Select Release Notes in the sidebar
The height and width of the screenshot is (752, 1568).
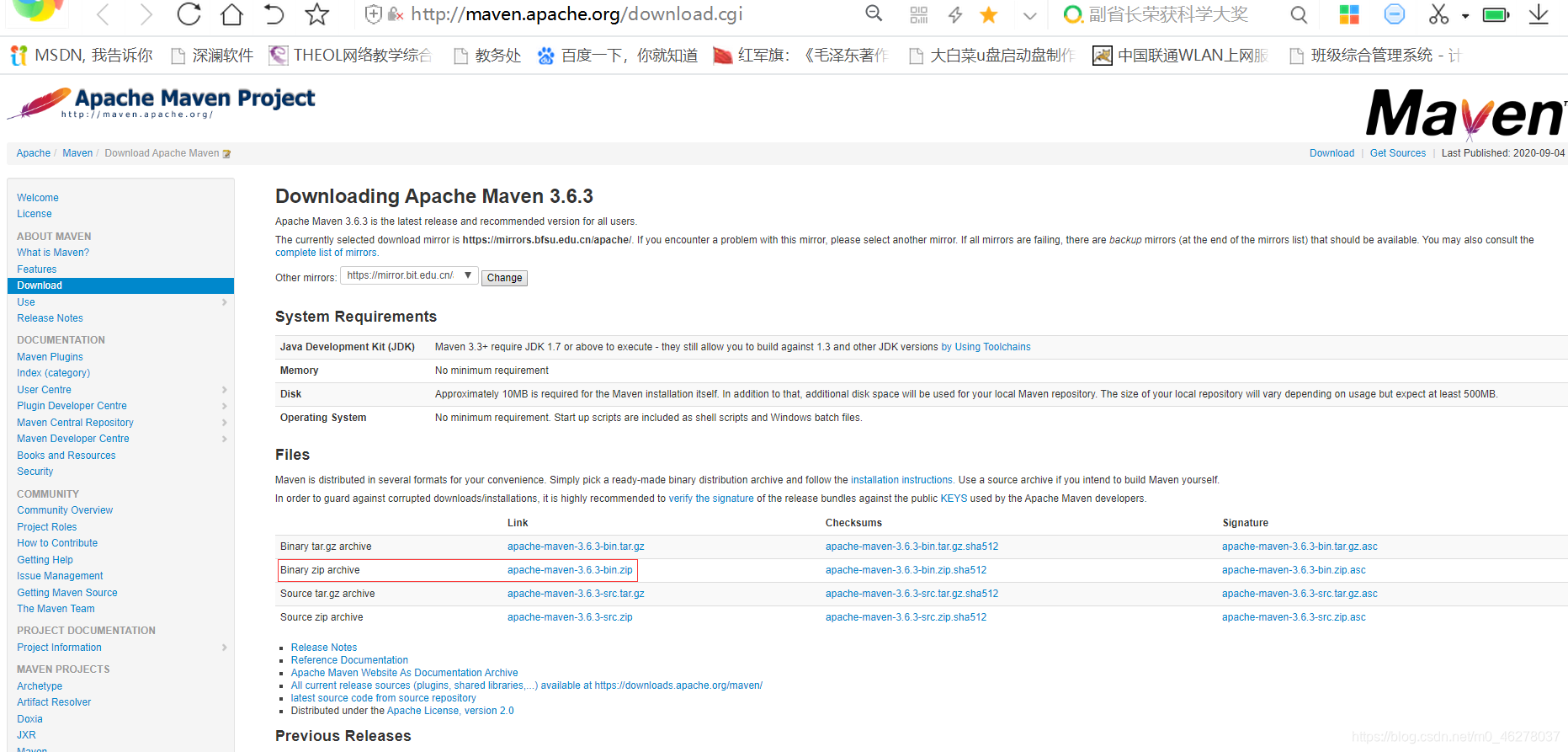(x=50, y=318)
